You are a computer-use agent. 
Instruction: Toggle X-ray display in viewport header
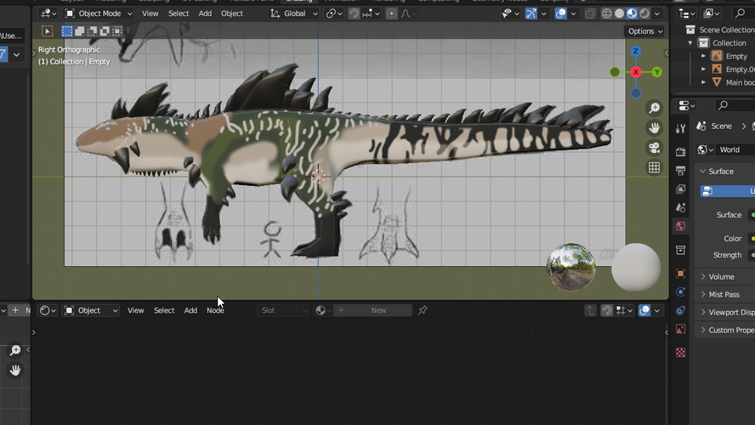click(x=590, y=14)
